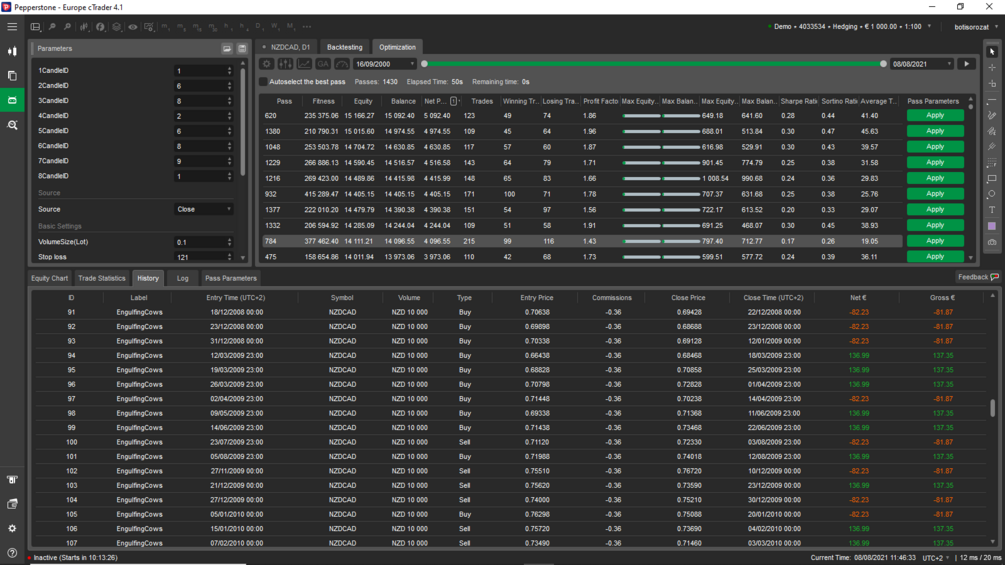Open the Equity Chart tab
The height and width of the screenshot is (565, 1005).
49,278
